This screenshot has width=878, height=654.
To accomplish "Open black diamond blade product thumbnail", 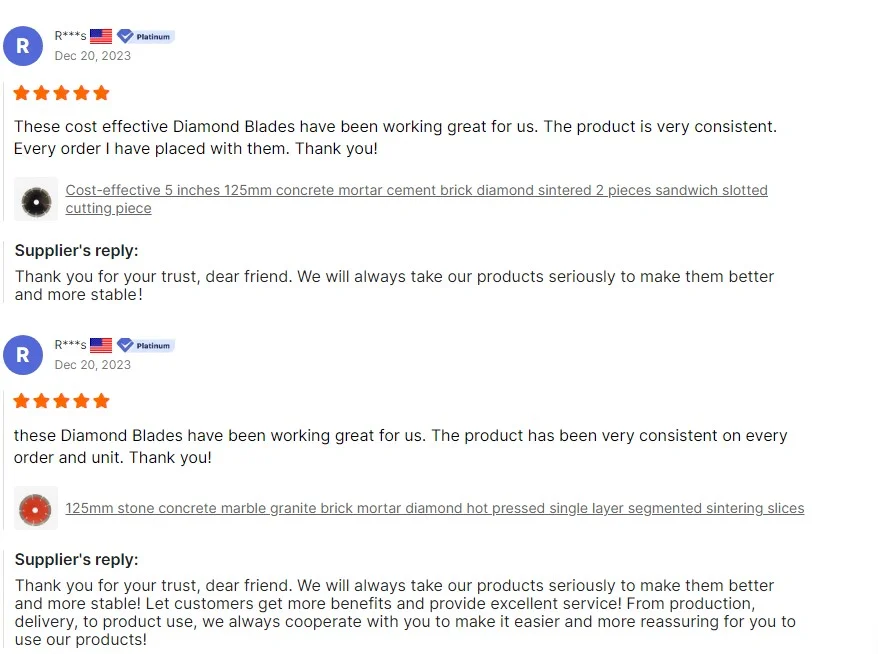I will pos(37,199).
